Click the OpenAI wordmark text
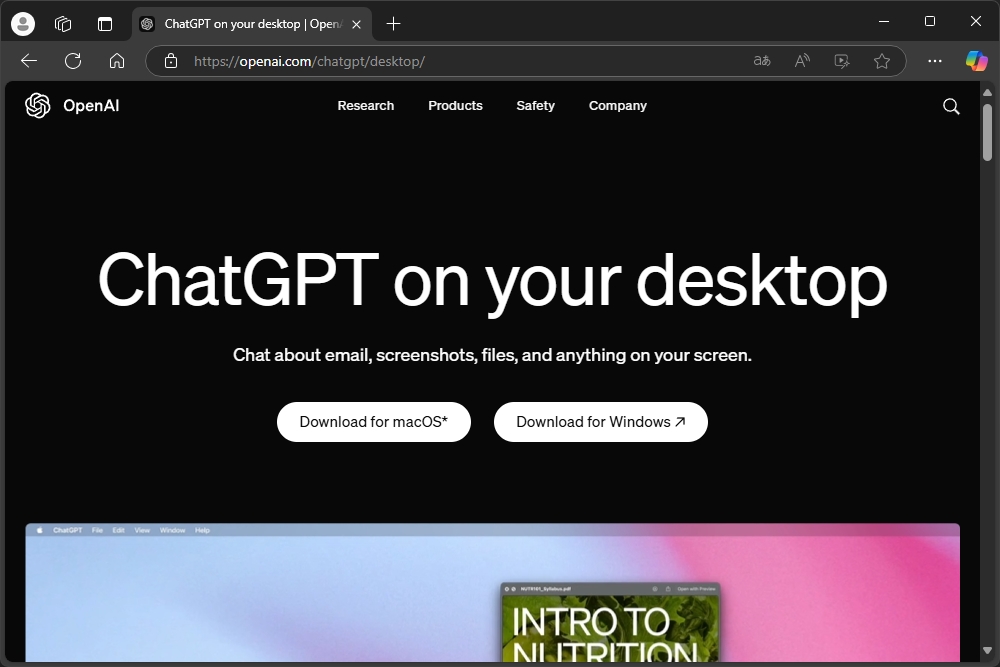This screenshot has height=667, width=1000. (91, 106)
